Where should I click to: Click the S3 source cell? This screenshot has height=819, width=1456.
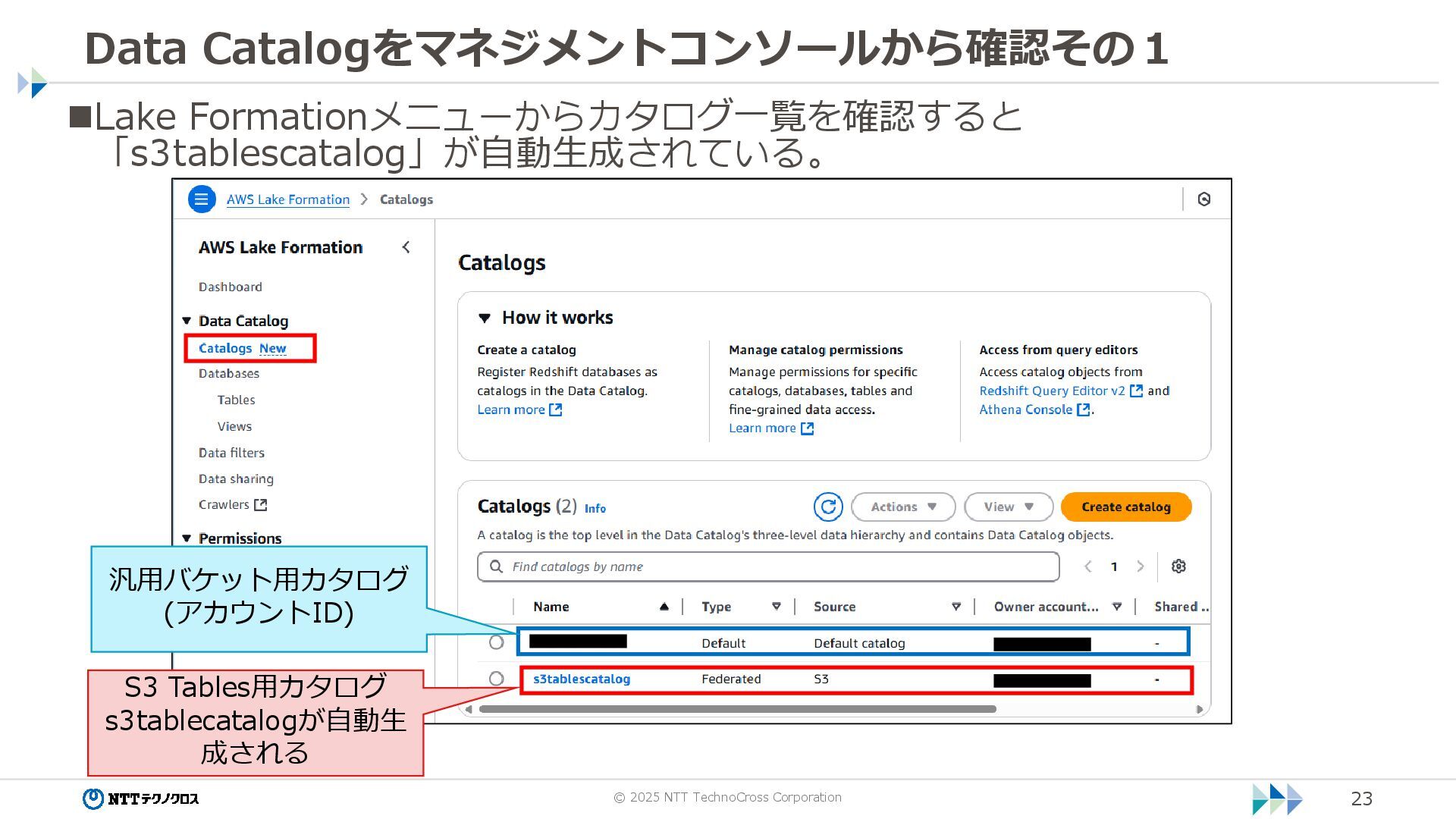[821, 679]
